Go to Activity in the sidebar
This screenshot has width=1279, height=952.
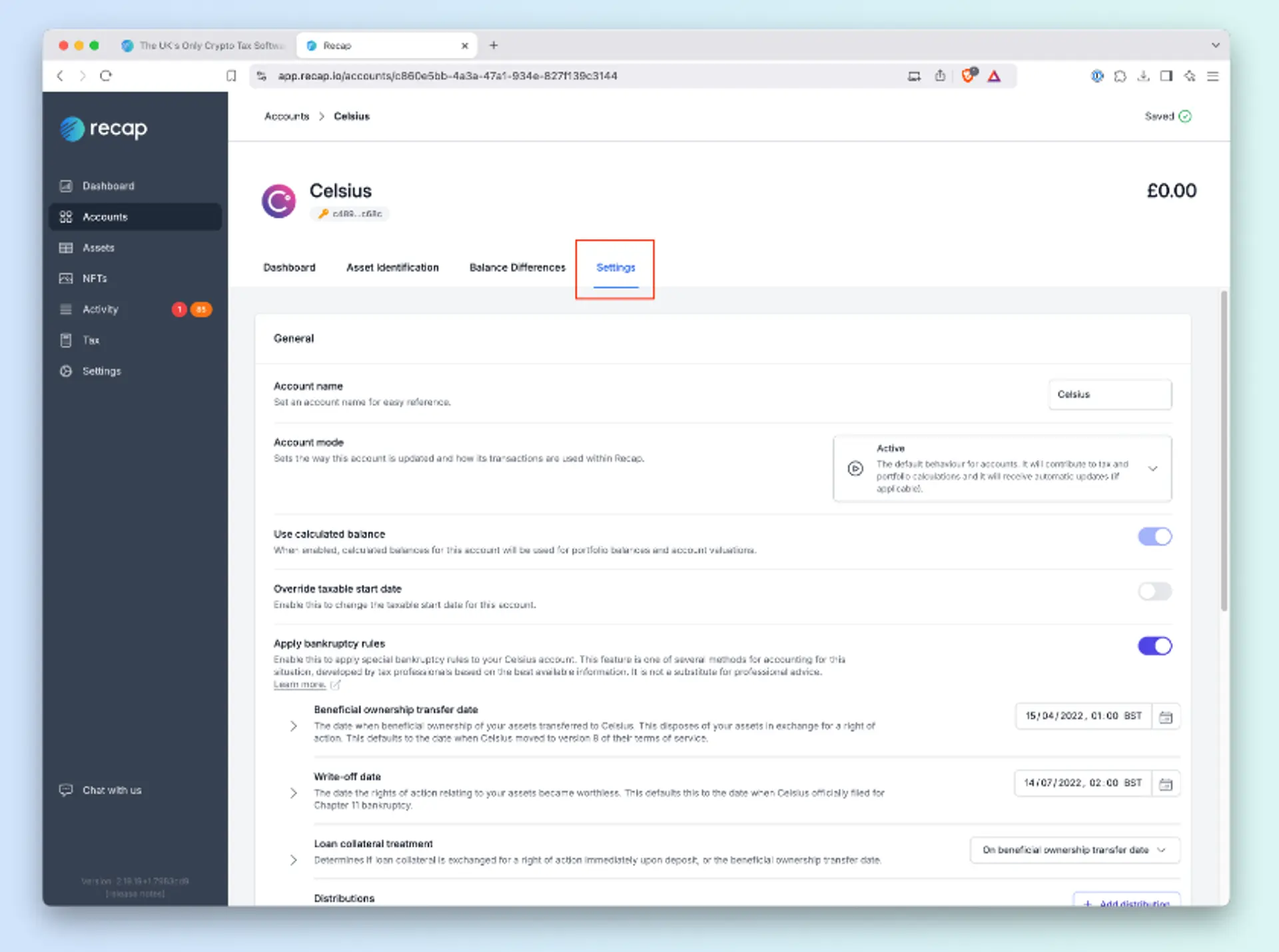[100, 309]
